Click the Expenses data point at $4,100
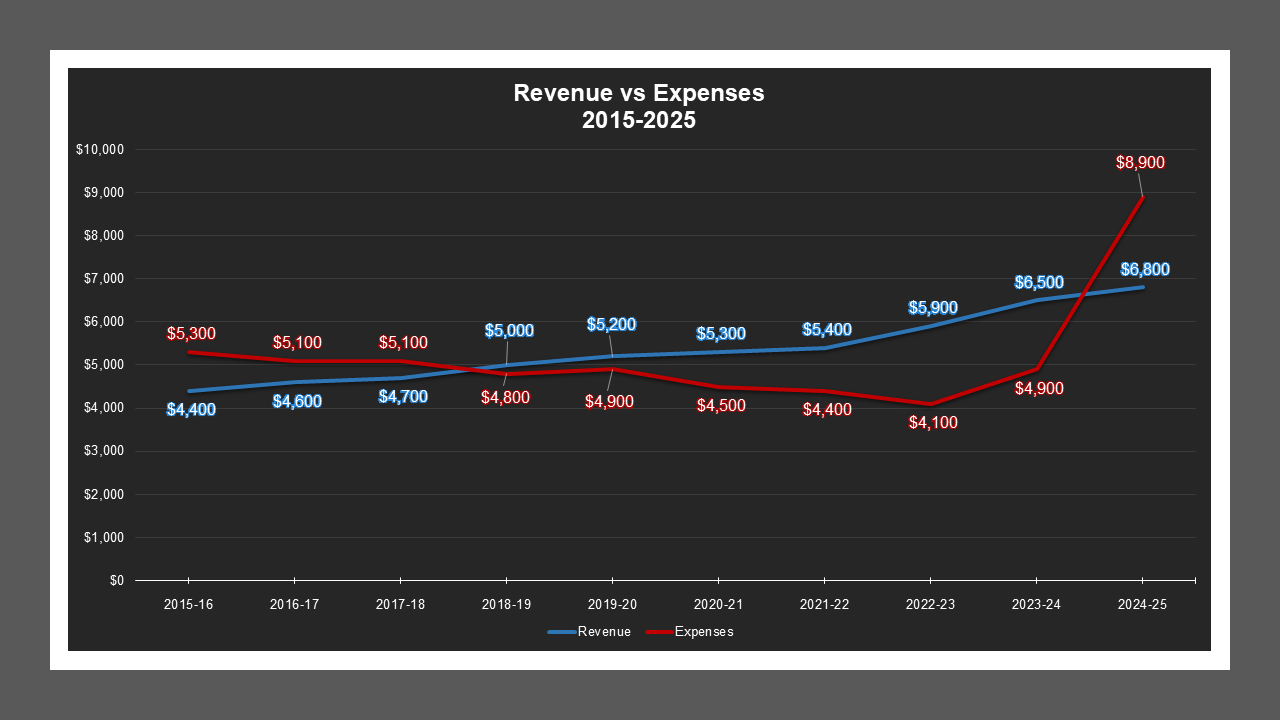This screenshot has height=720, width=1280. click(929, 404)
